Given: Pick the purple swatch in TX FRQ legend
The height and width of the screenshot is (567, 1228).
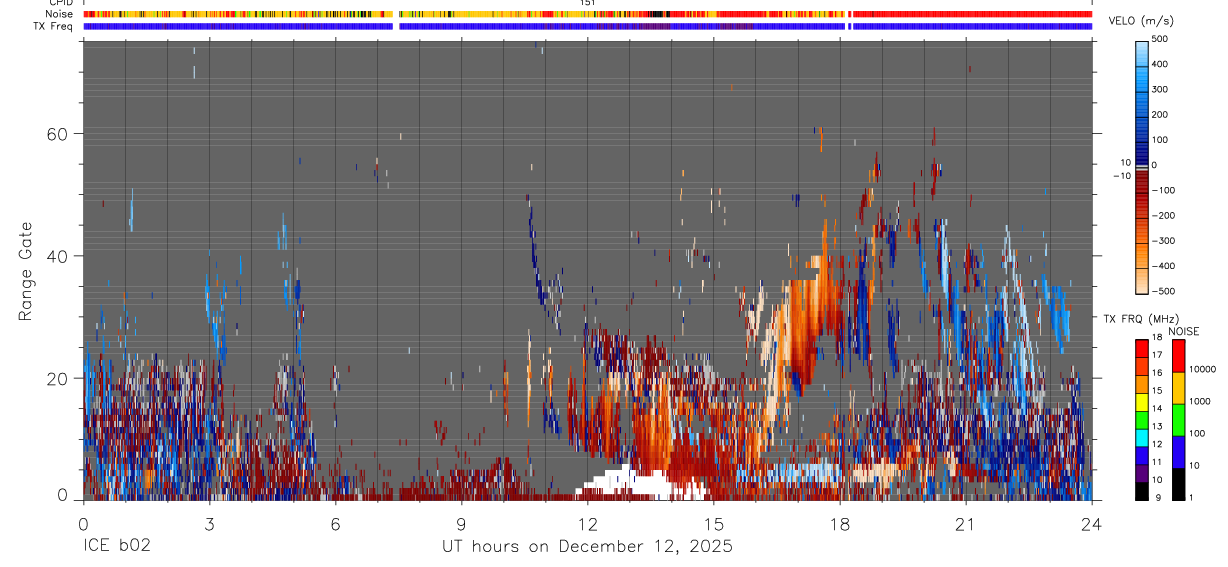Looking at the screenshot, I should [x=1142, y=473].
